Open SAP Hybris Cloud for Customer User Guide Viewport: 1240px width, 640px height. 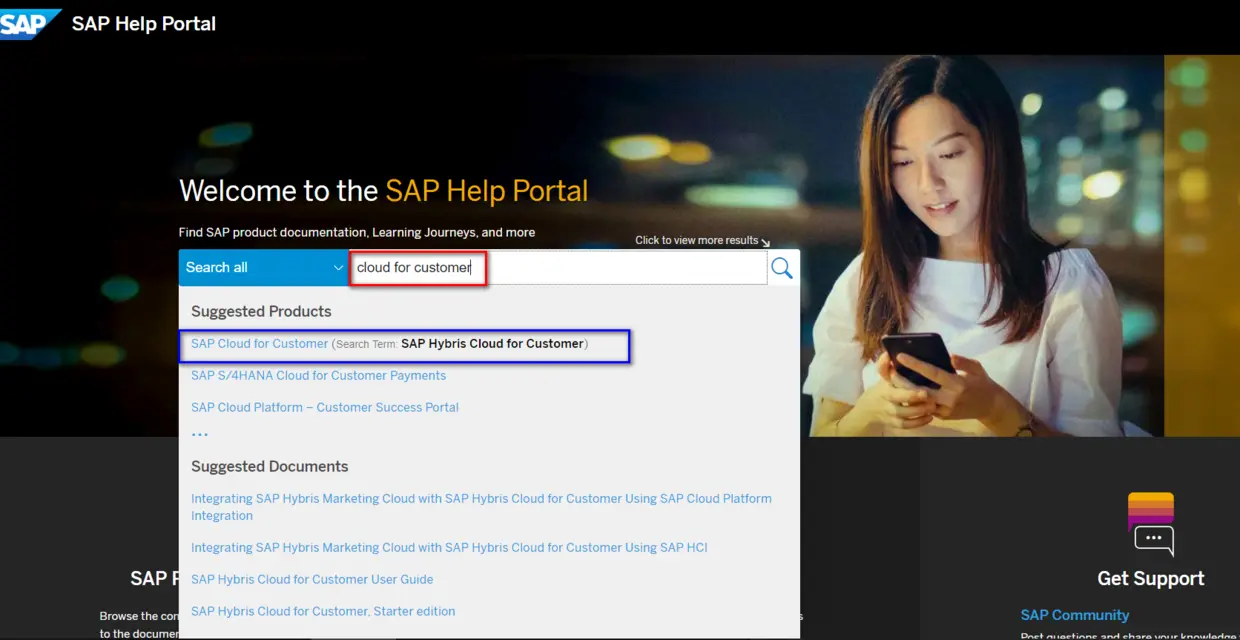point(312,580)
